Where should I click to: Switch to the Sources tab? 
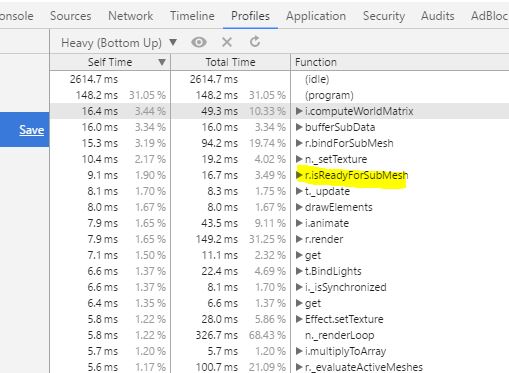point(71,16)
